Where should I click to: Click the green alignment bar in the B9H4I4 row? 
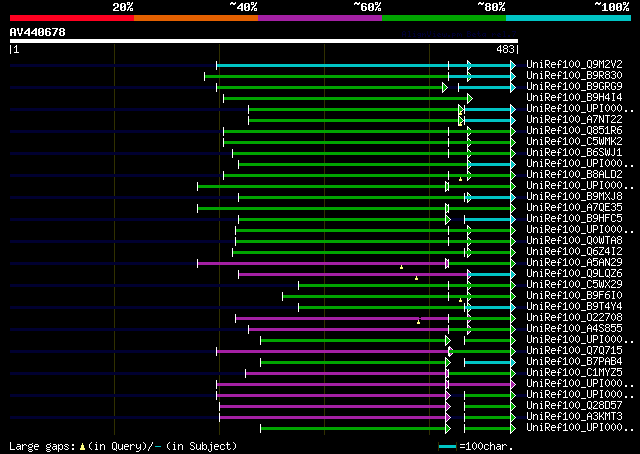click(345, 98)
